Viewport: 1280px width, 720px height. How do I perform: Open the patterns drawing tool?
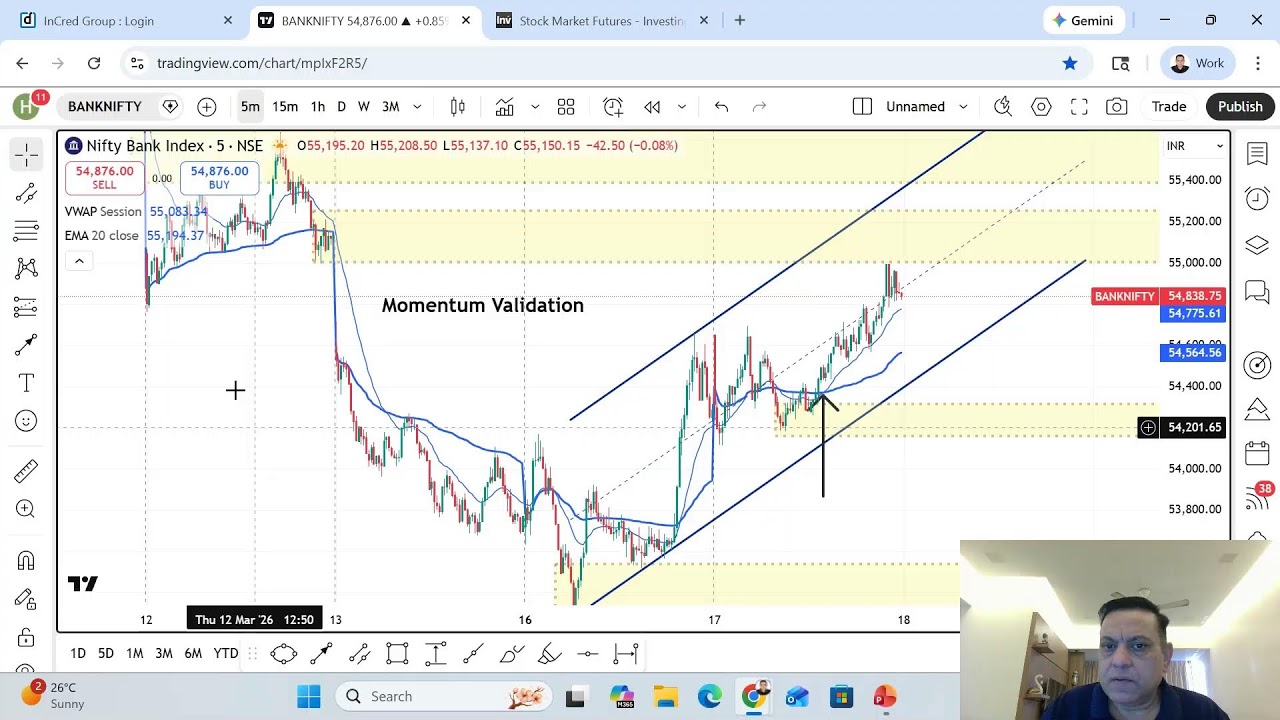click(26, 268)
